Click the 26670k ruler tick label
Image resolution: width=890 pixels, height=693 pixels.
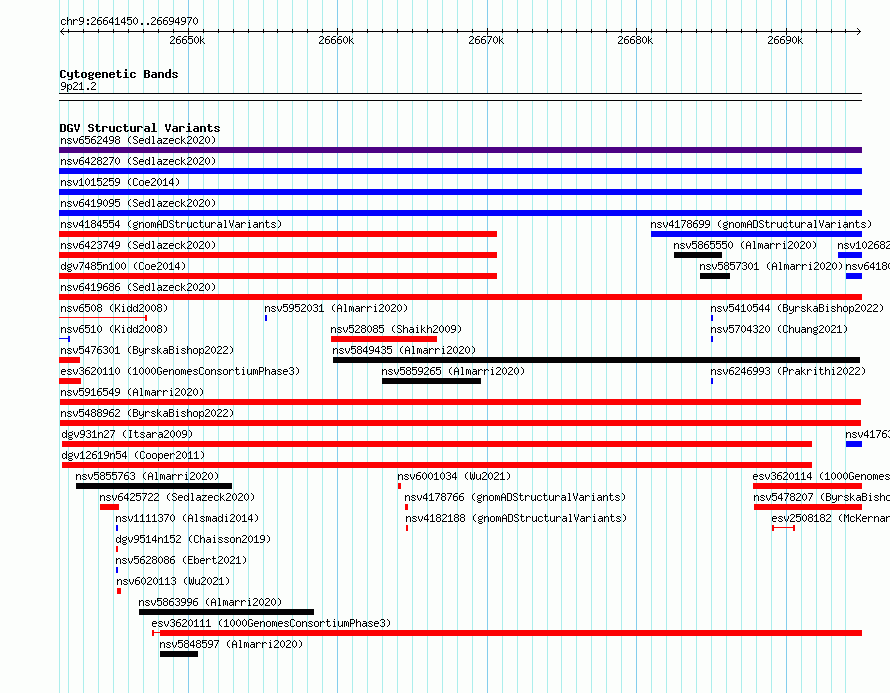coord(486,40)
